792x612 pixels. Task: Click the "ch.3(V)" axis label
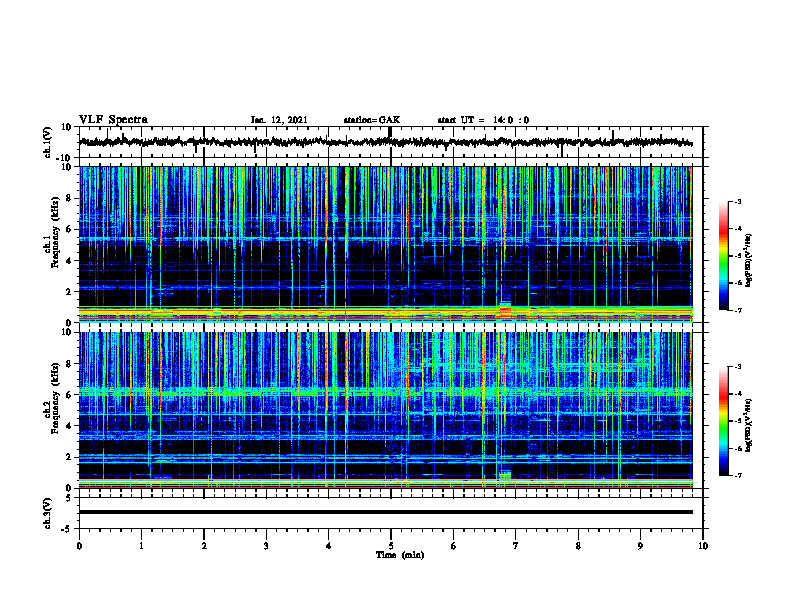(x=47, y=514)
